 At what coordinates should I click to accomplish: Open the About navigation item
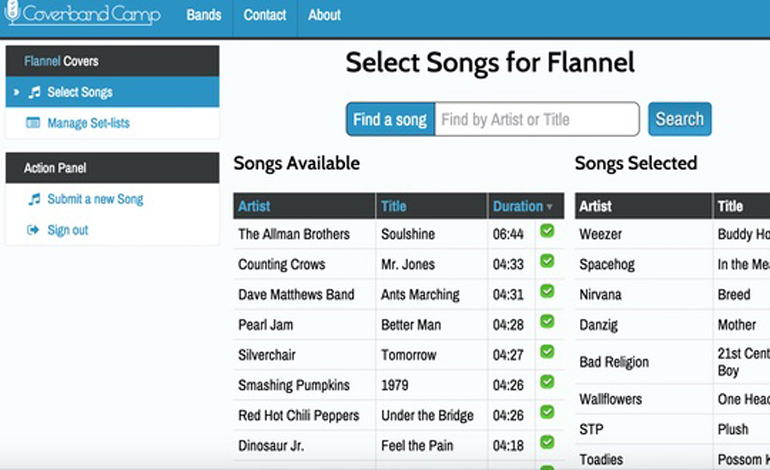(x=324, y=15)
